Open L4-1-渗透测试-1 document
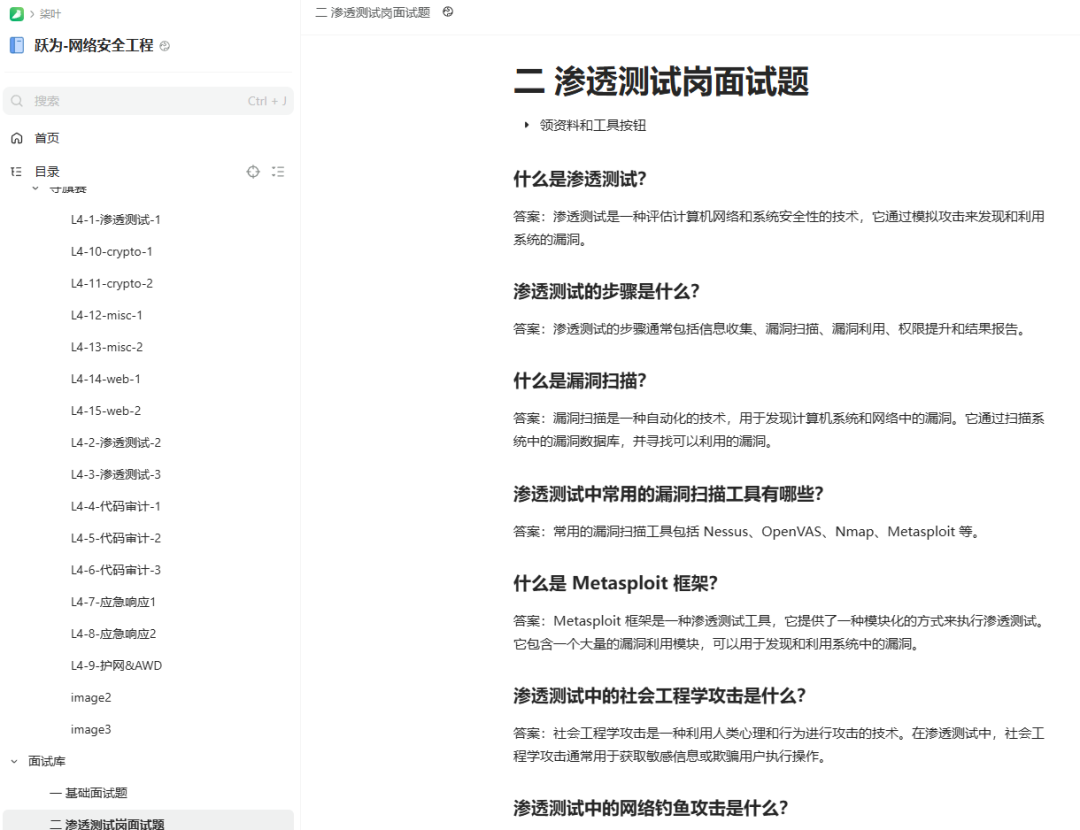Image resolution: width=1080 pixels, height=830 pixels. 115,220
